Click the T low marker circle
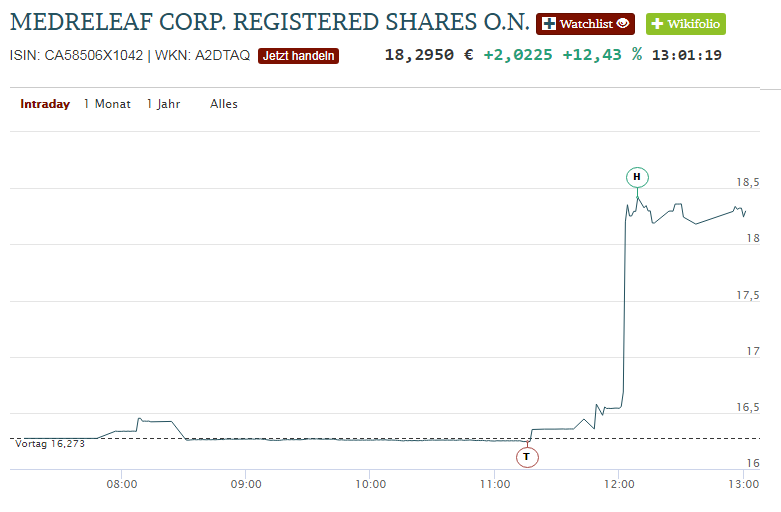 [x=527, y=457]
